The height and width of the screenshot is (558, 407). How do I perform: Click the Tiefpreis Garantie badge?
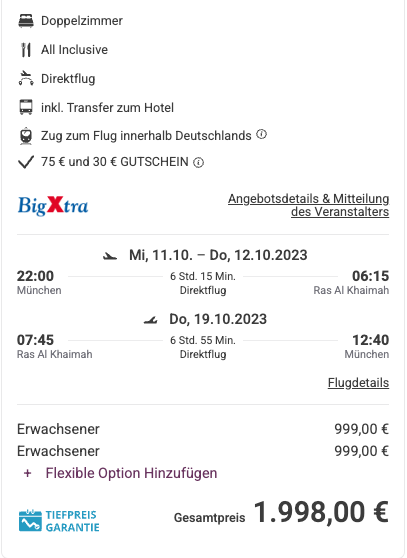pyautogui.click(x=59, y=521)
